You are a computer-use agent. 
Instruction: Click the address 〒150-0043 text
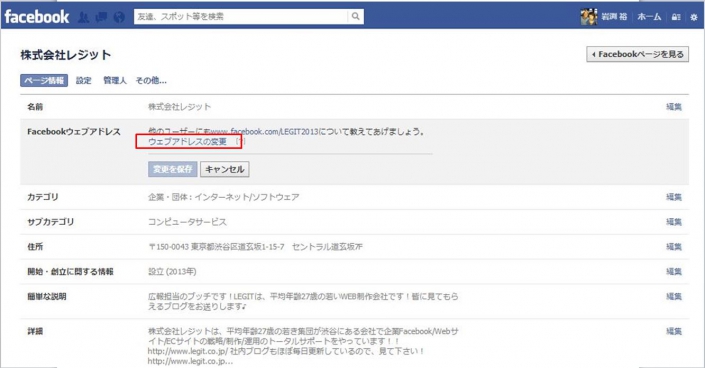tap(255, 247)
